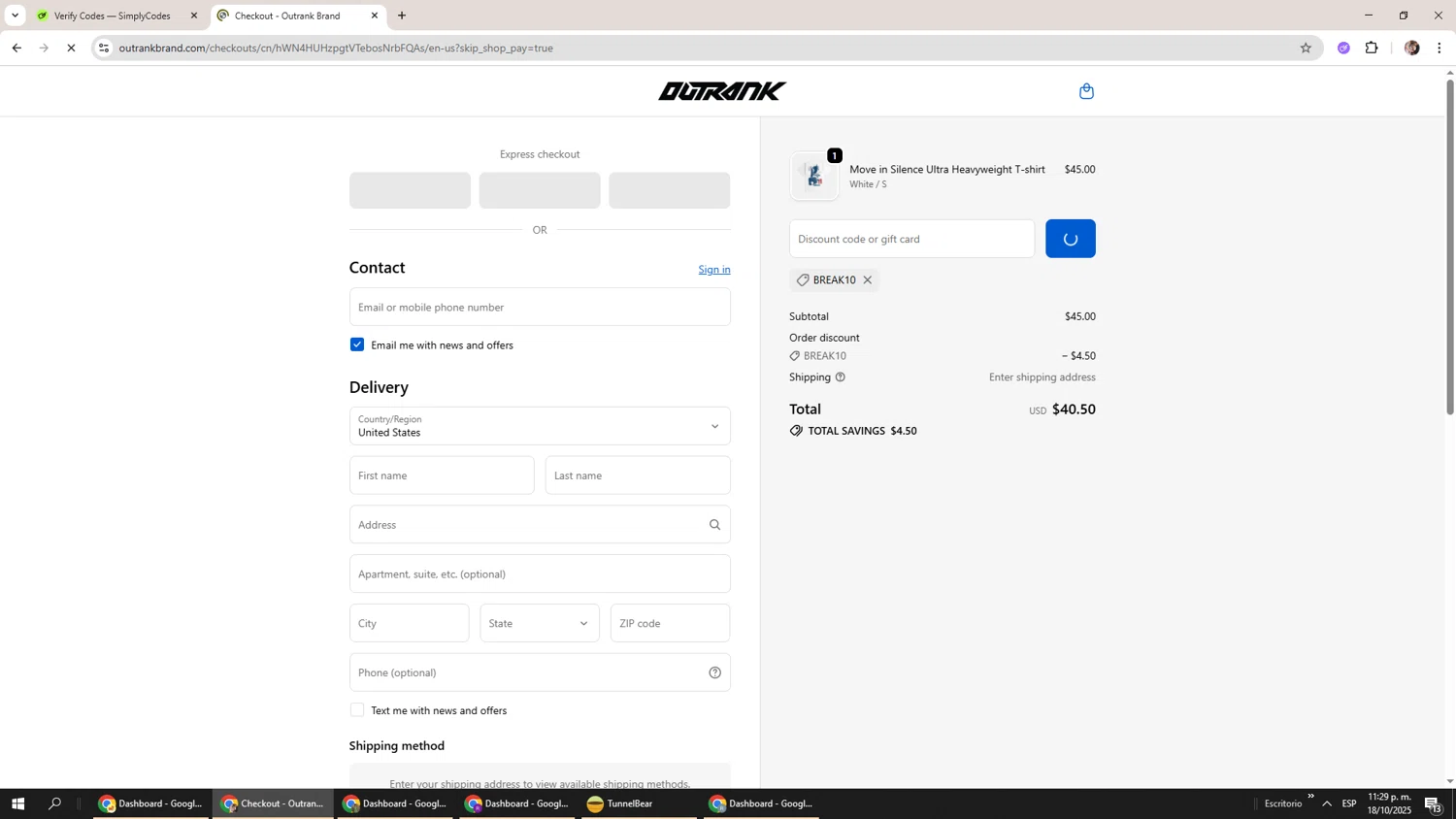The width and height of the screenshot is (1456, 819).
Task: Click the product thumbnail image
Action: pos(814,176)
